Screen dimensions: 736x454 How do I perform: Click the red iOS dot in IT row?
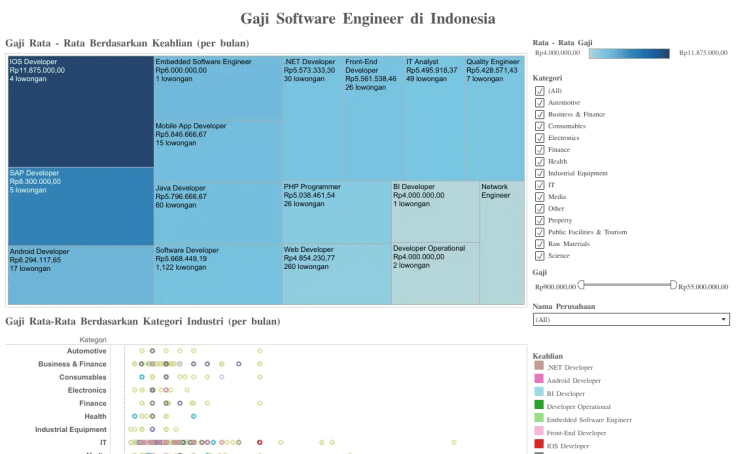pos(260,442)
